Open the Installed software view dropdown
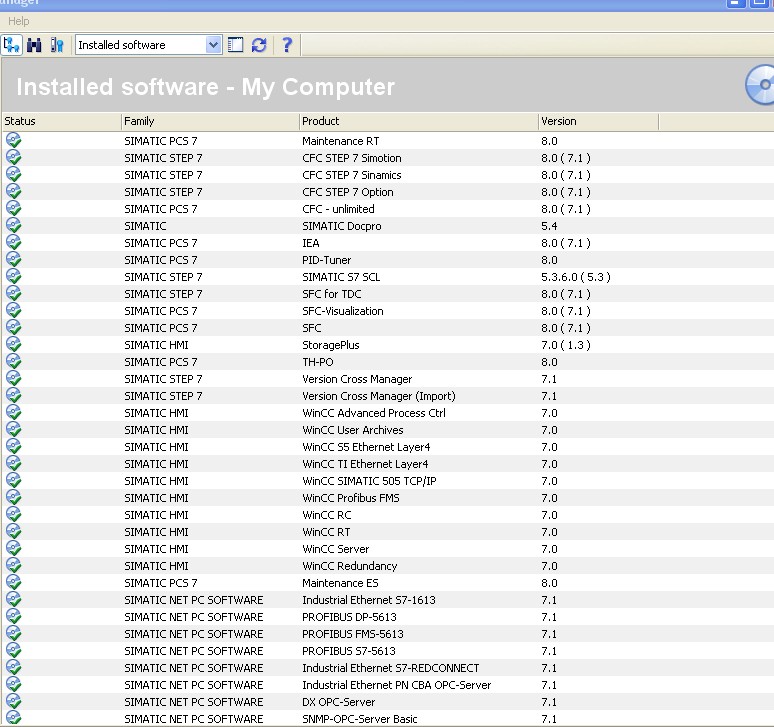The height and width of the screenshot is (727, 774). pyautogui.click(x=213, y=45)
